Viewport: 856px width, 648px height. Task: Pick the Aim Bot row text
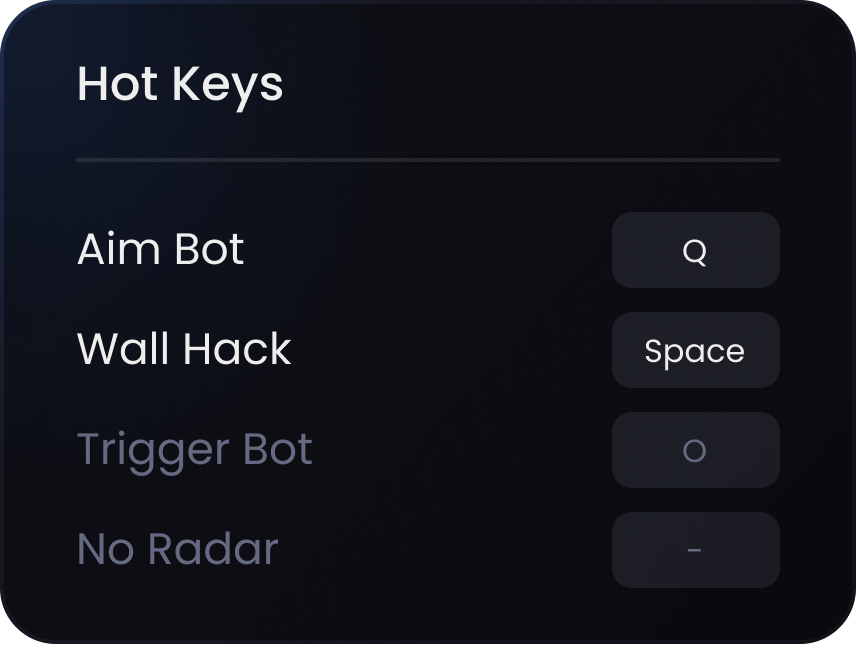pos(160,249)
